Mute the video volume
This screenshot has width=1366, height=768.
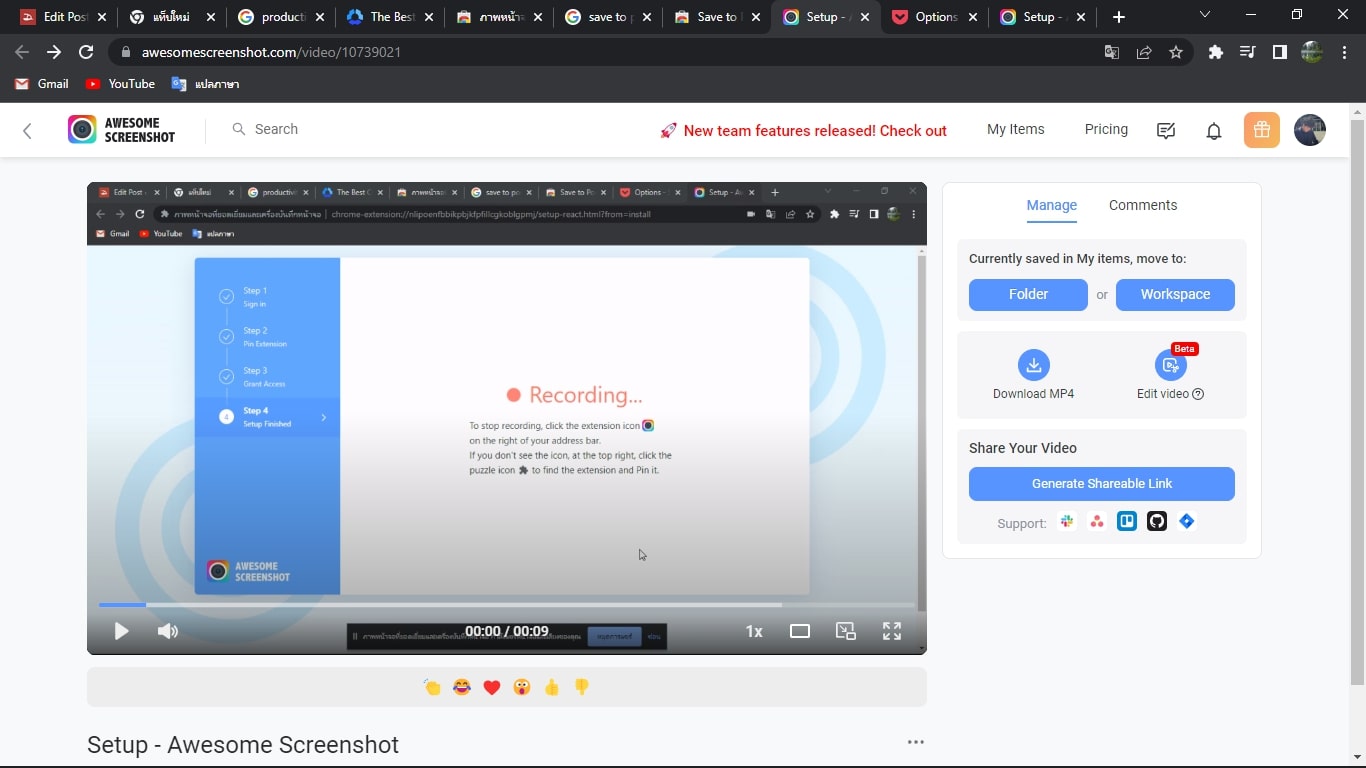pos(168,631)
